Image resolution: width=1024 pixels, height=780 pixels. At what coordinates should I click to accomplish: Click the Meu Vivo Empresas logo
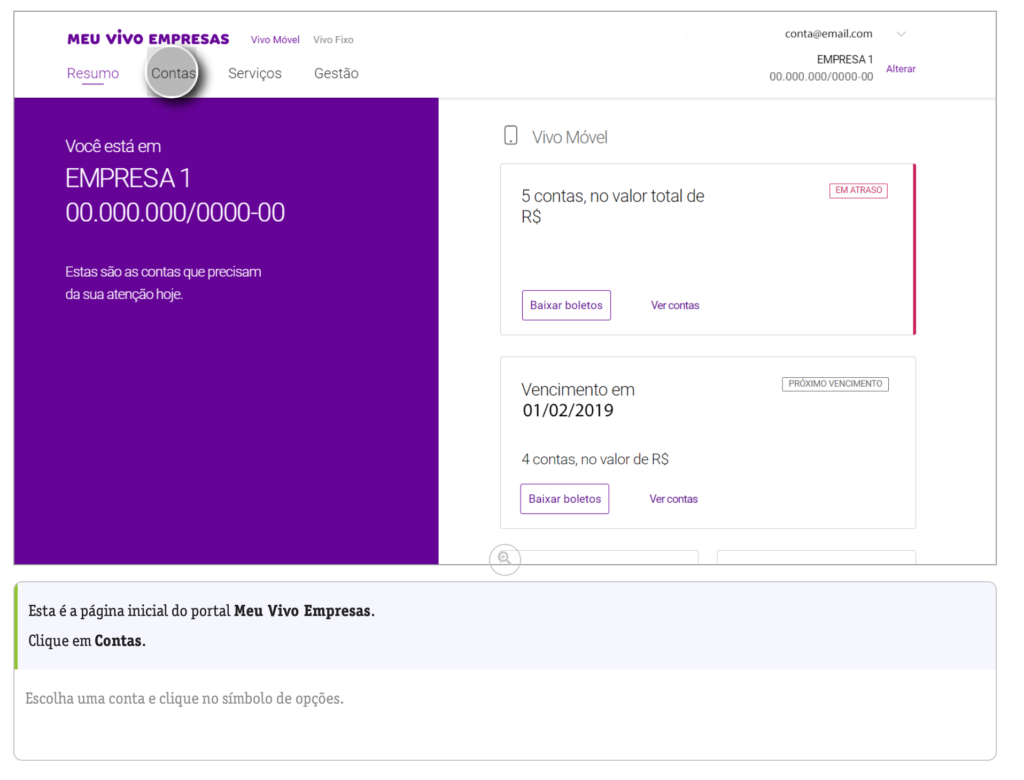coord(148,39)
